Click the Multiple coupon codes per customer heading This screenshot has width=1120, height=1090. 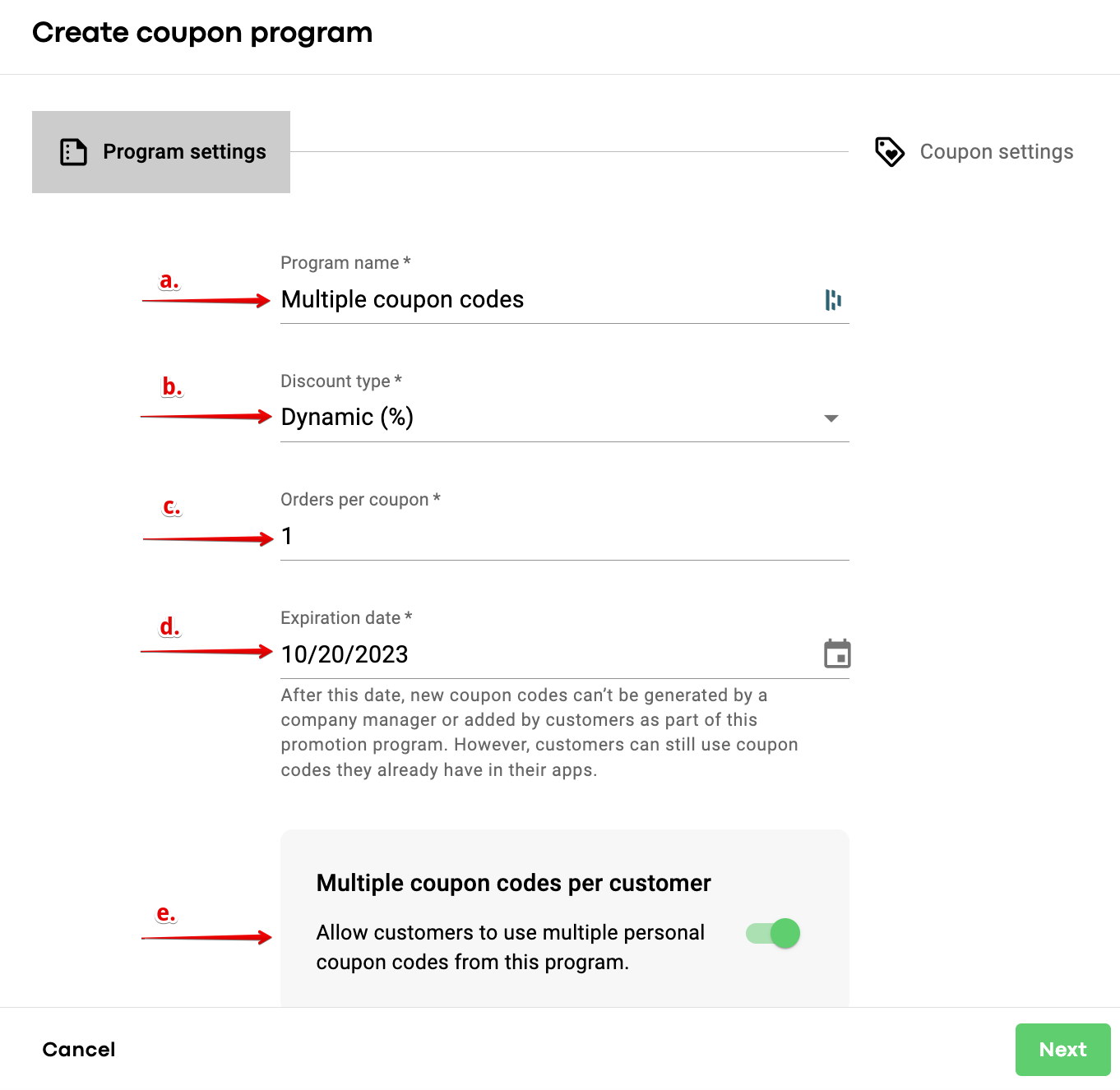(513, 883)
